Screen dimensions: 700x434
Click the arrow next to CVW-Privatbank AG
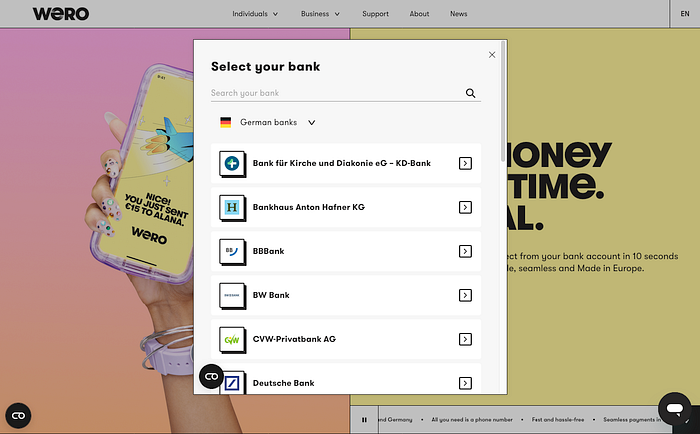(x=465, y=339)
